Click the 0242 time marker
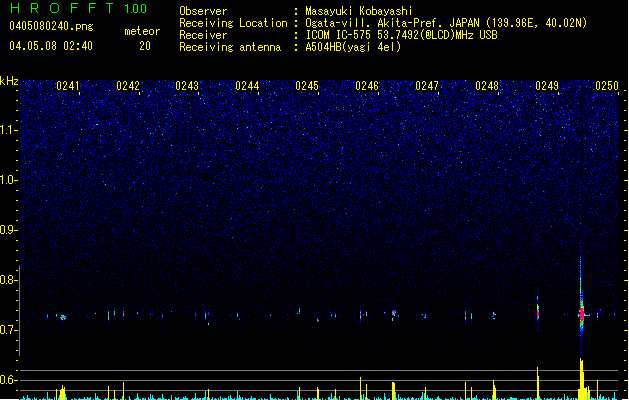The image size is (629, 400). pos(128,86)
